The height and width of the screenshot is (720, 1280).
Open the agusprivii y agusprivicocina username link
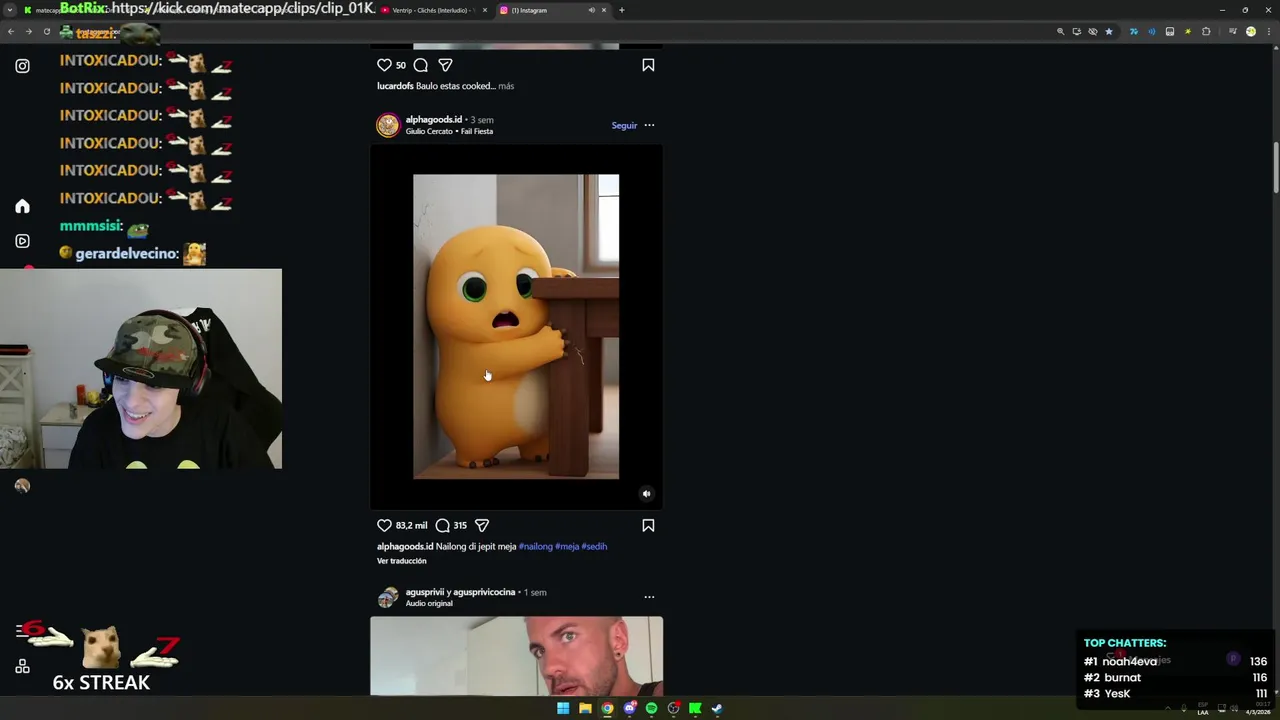[460, 592]
